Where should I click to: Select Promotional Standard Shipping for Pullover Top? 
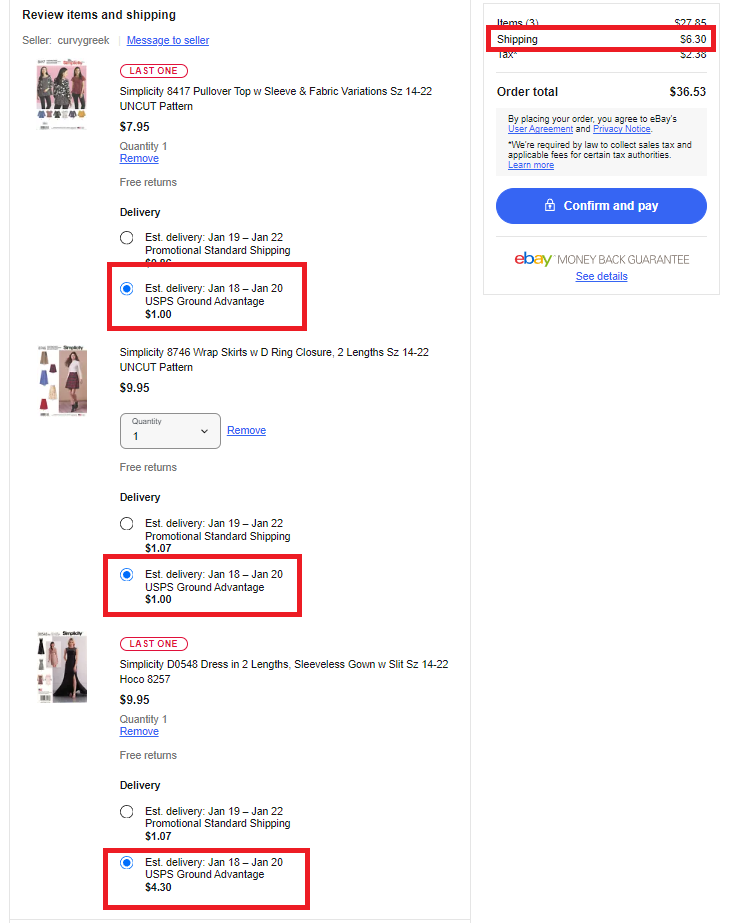127,238
